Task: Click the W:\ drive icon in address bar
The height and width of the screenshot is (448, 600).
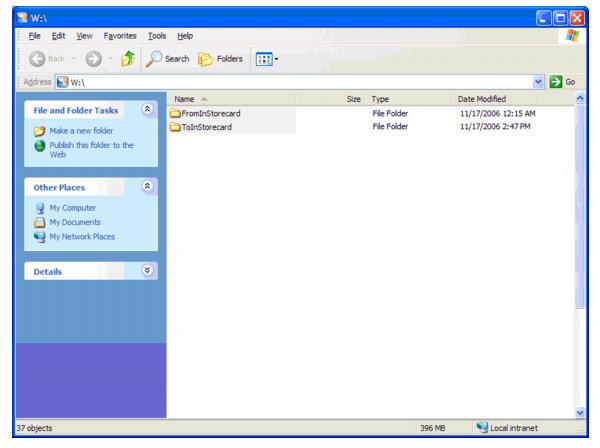Action: click(x=62, y=82)
